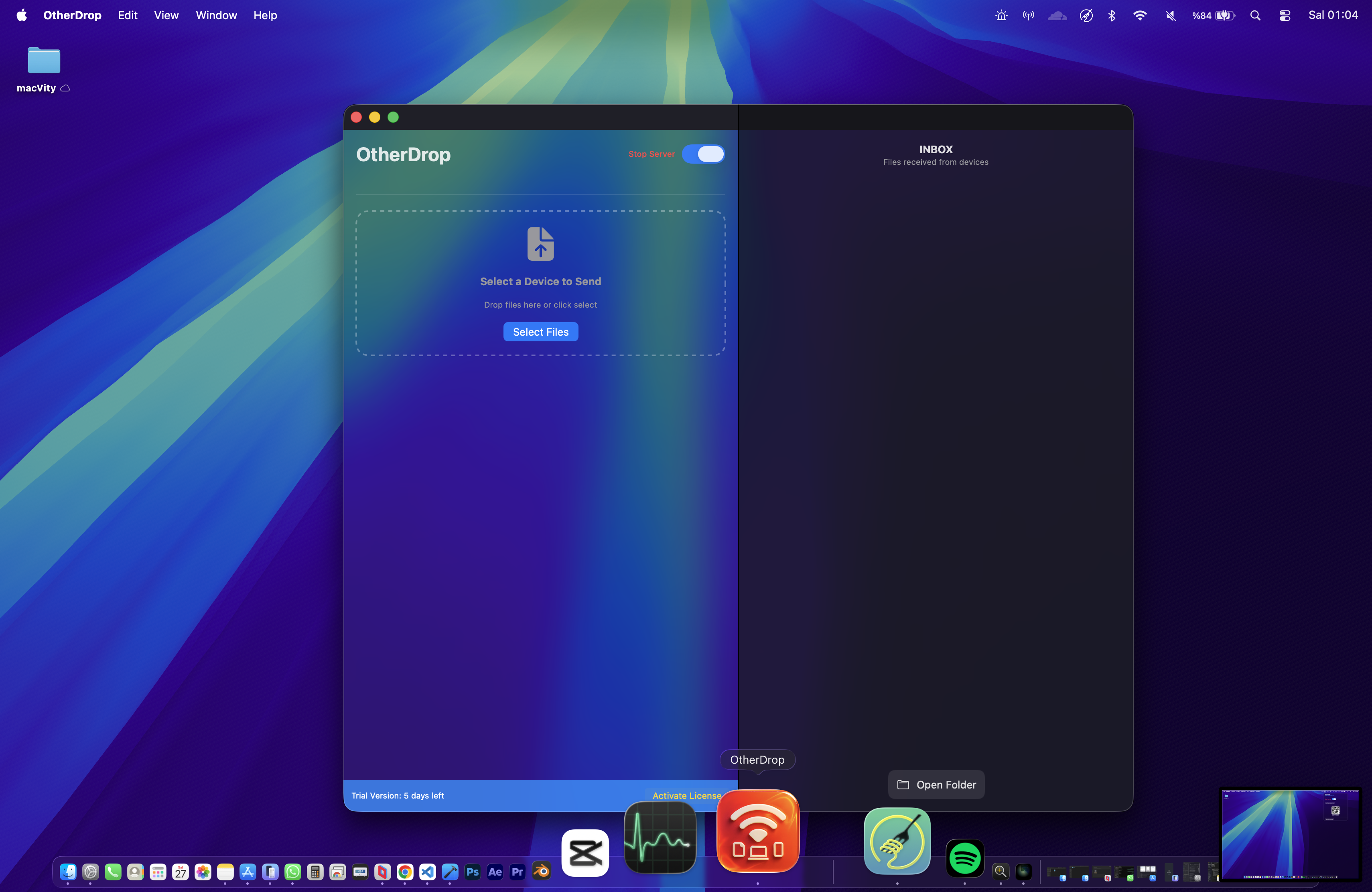Open the Help menu
1372x892 pixels.
[265, 15]
